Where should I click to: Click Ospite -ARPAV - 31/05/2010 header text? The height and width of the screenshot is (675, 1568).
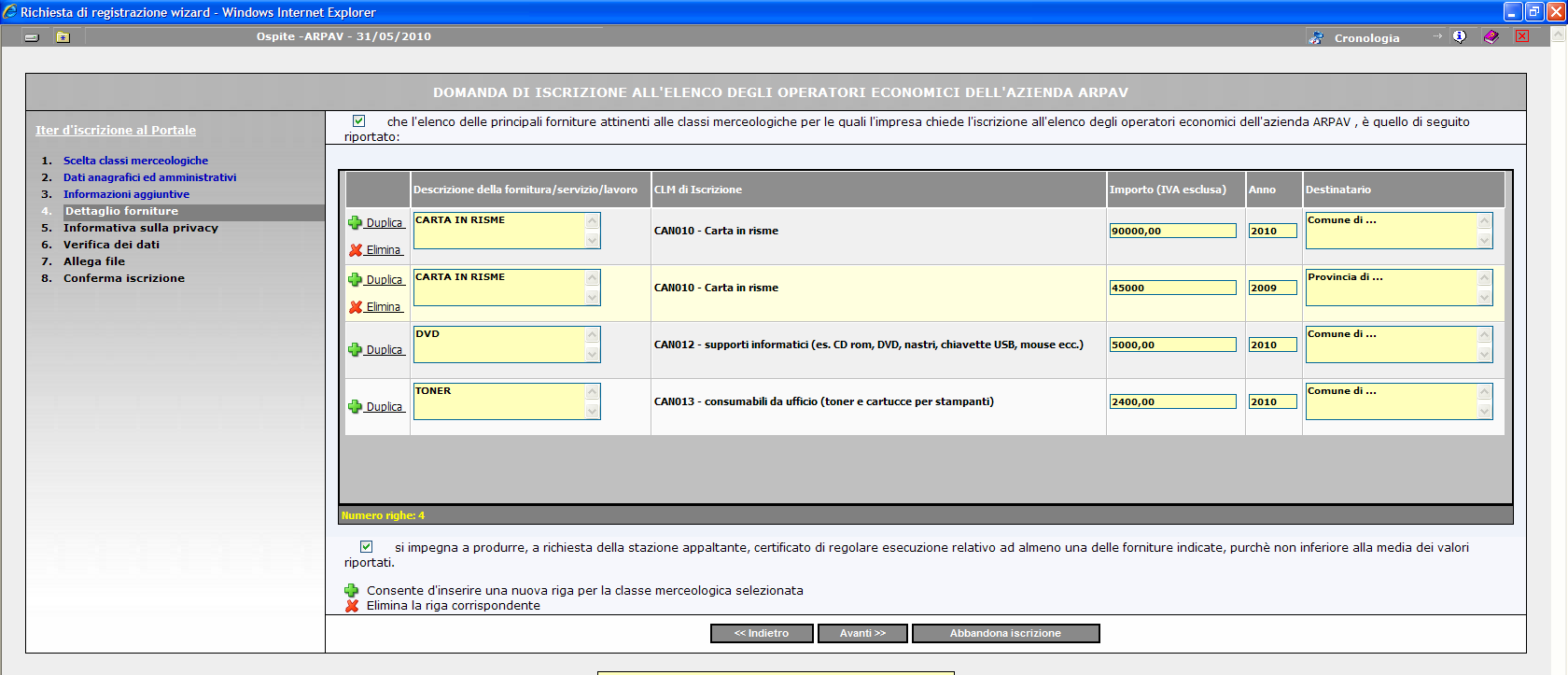[343, 36]
